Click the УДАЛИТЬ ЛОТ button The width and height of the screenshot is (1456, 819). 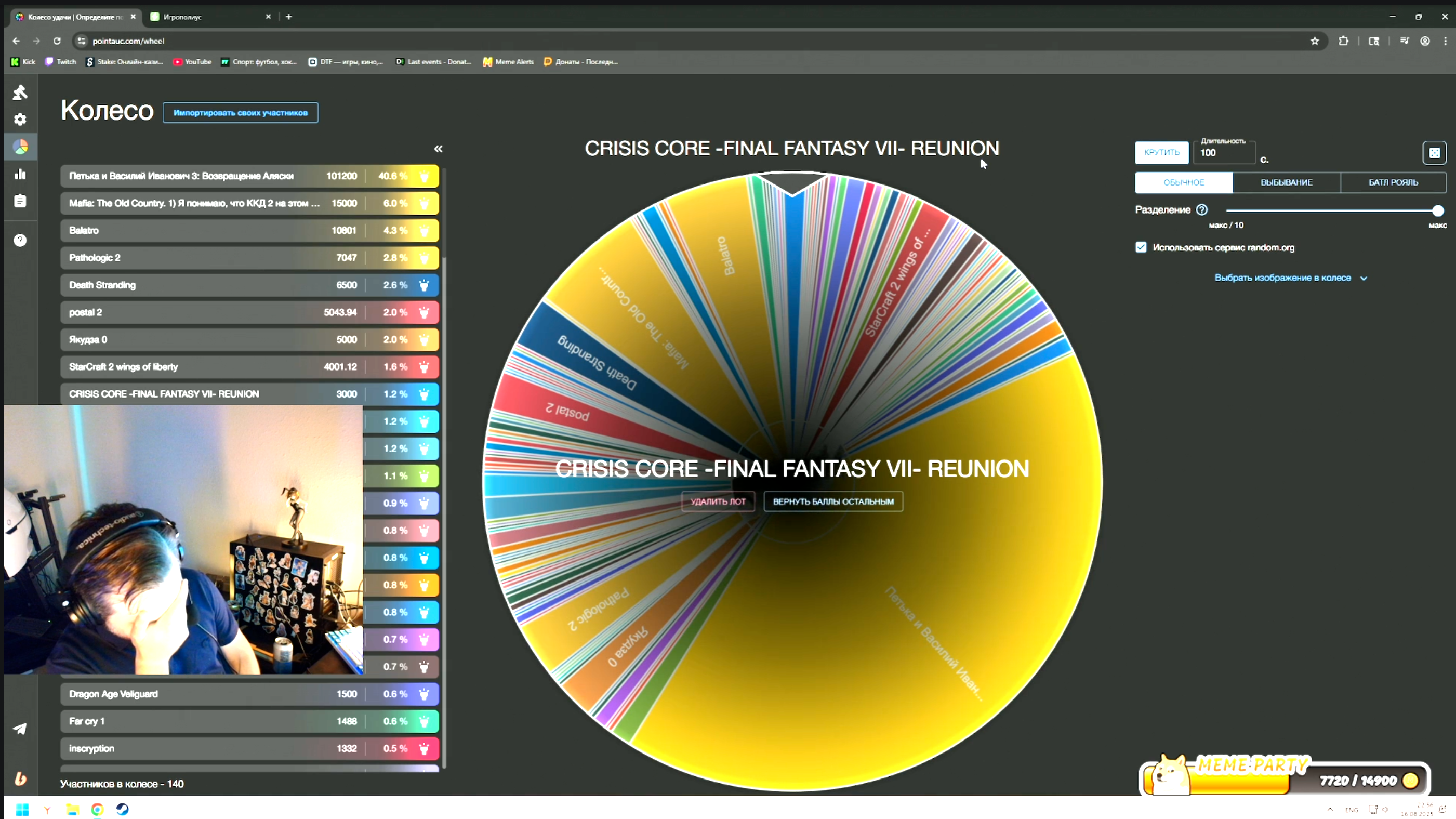(x=718, y=501)
